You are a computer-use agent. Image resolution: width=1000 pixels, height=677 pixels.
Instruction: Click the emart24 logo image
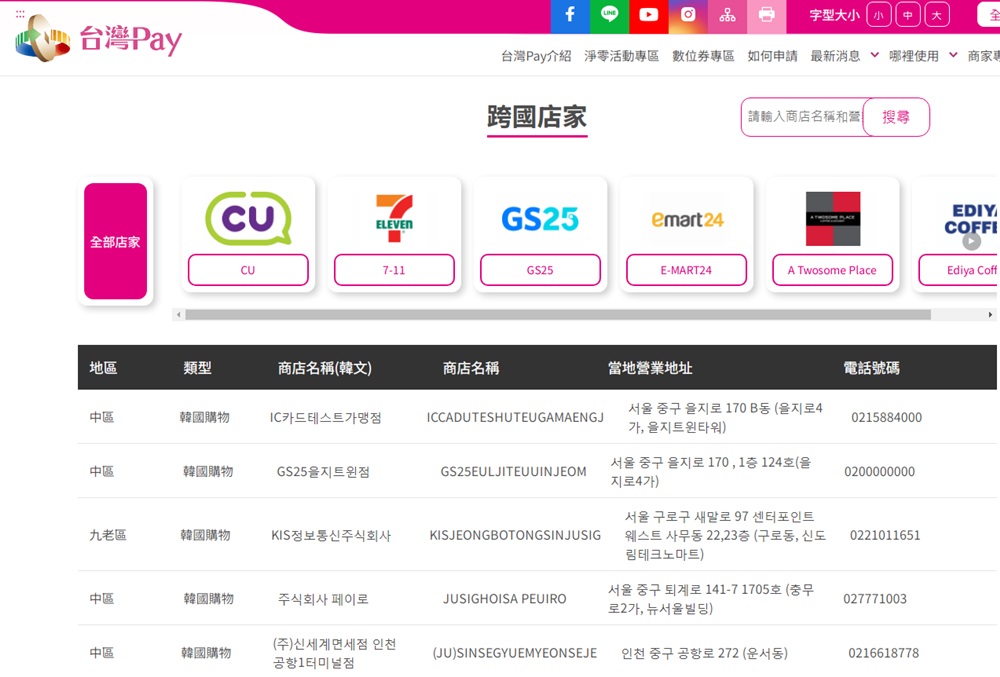[x=687, y=220]
